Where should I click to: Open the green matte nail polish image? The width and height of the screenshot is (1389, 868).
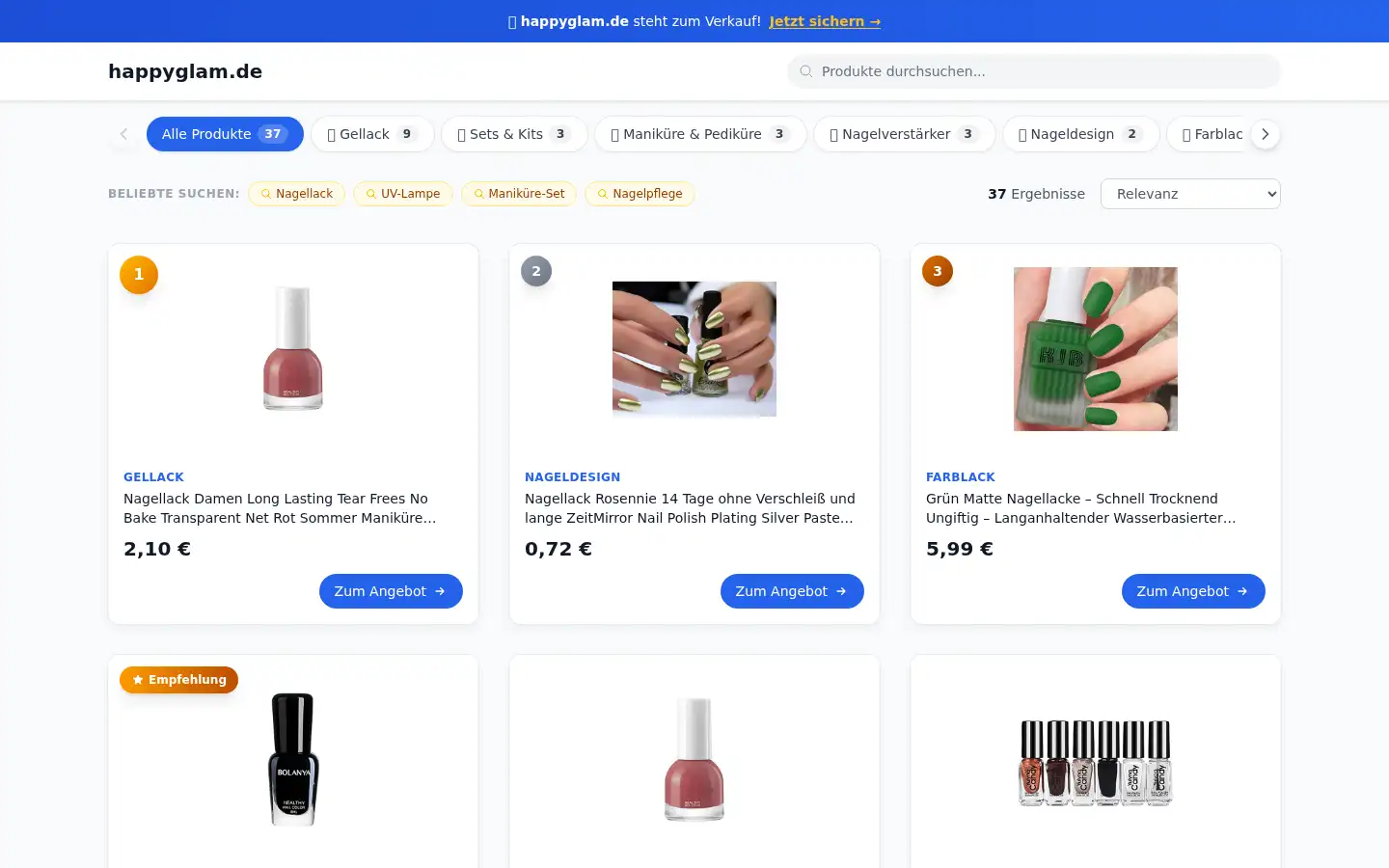(x=1096, y=349)
